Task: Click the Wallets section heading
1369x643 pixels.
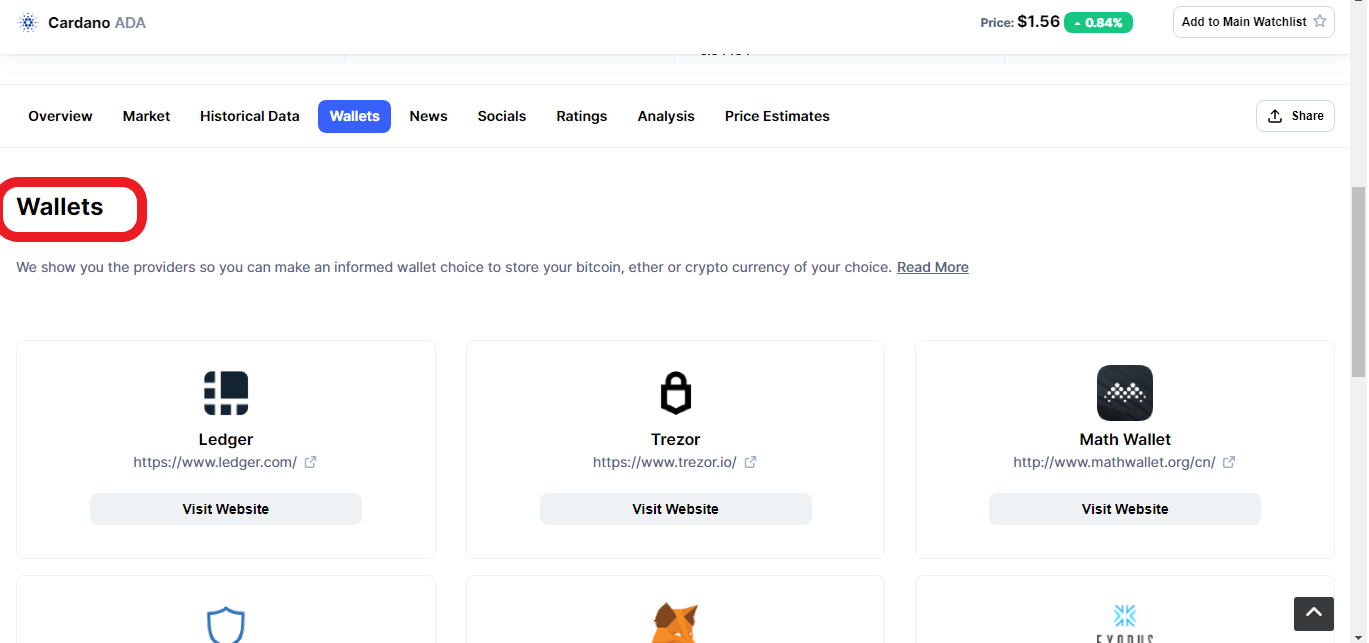Action: (x=60, y=207)
